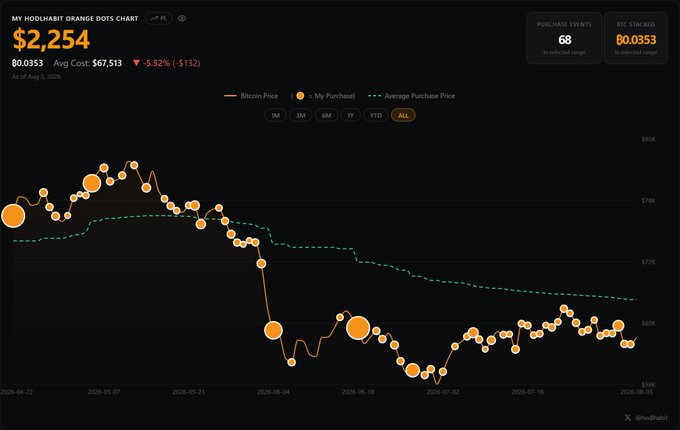Image resolution: width=680 pixels, height=430 pixels.
Task: Click the eye visibility icon beside PL
Action: tap(182, 18)
